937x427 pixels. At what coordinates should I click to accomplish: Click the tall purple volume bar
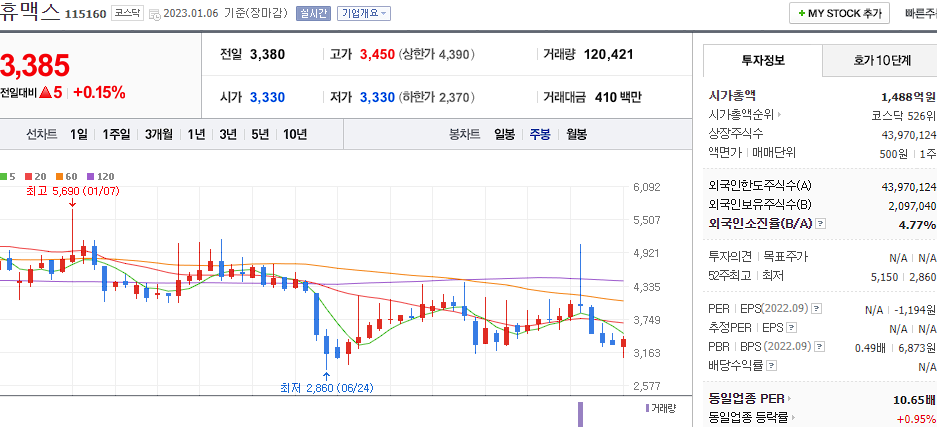tap(580, 414)
